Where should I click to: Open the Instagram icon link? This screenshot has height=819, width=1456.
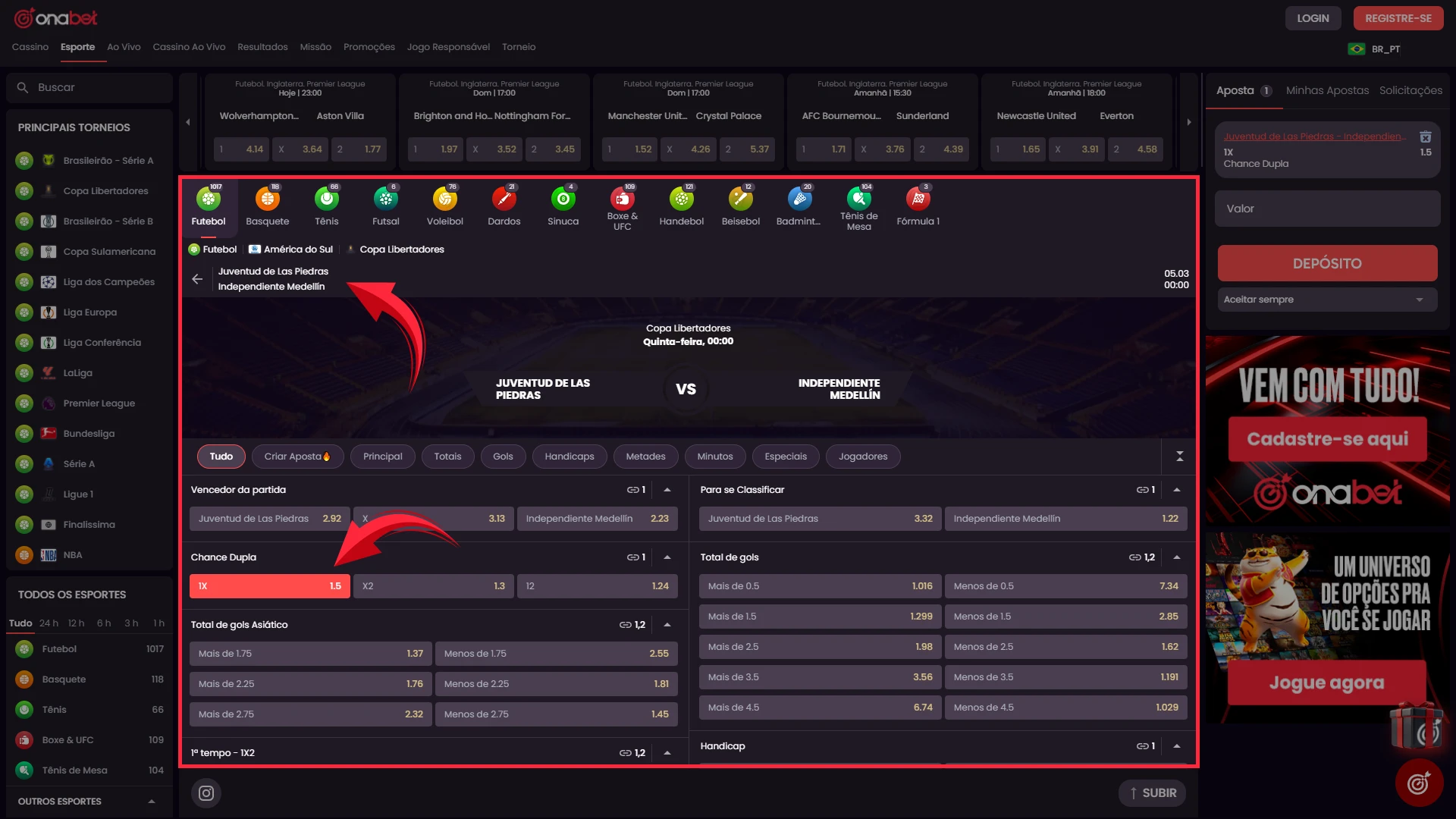point(206,793)
